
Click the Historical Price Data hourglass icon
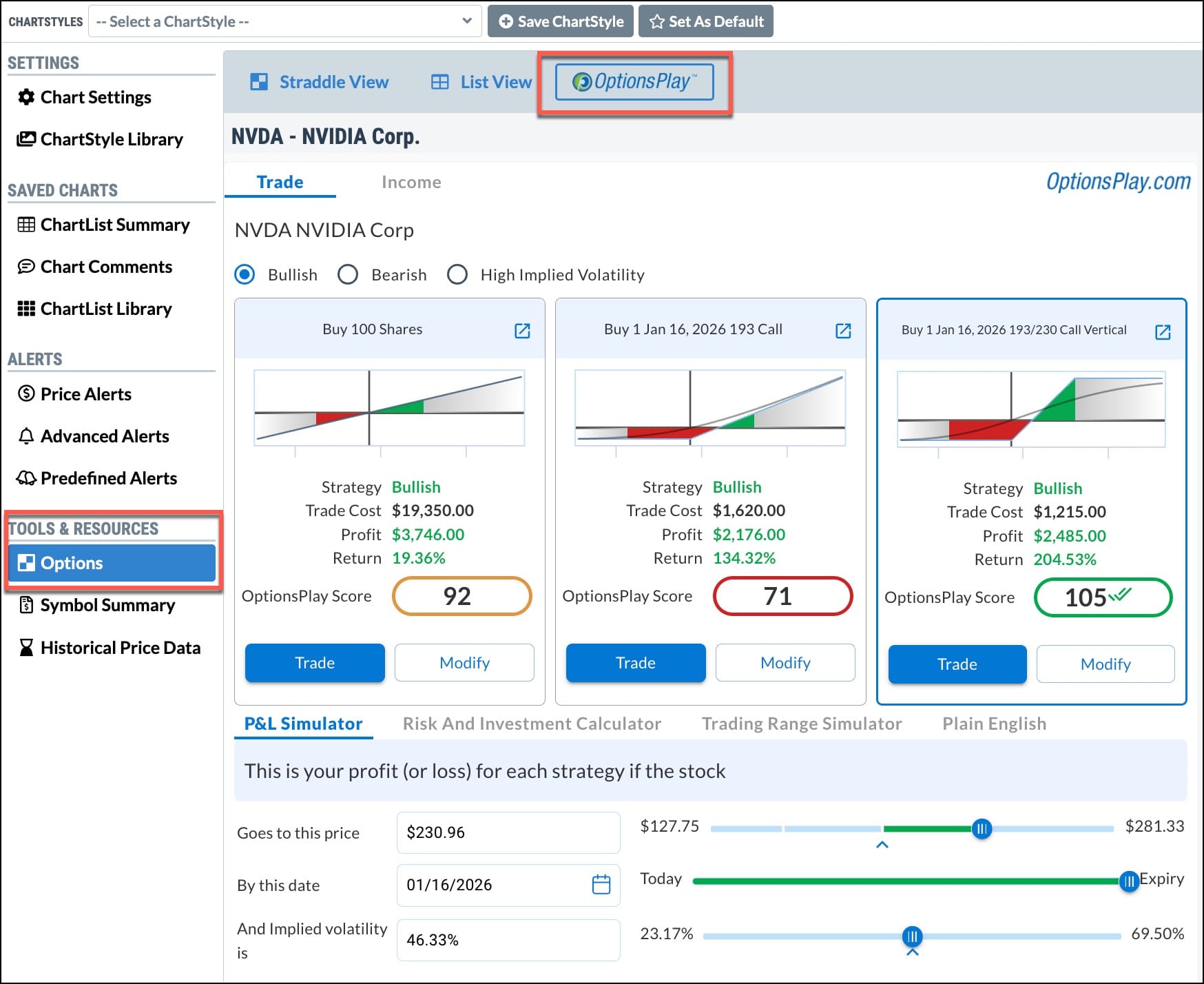[x=26, y=648]
